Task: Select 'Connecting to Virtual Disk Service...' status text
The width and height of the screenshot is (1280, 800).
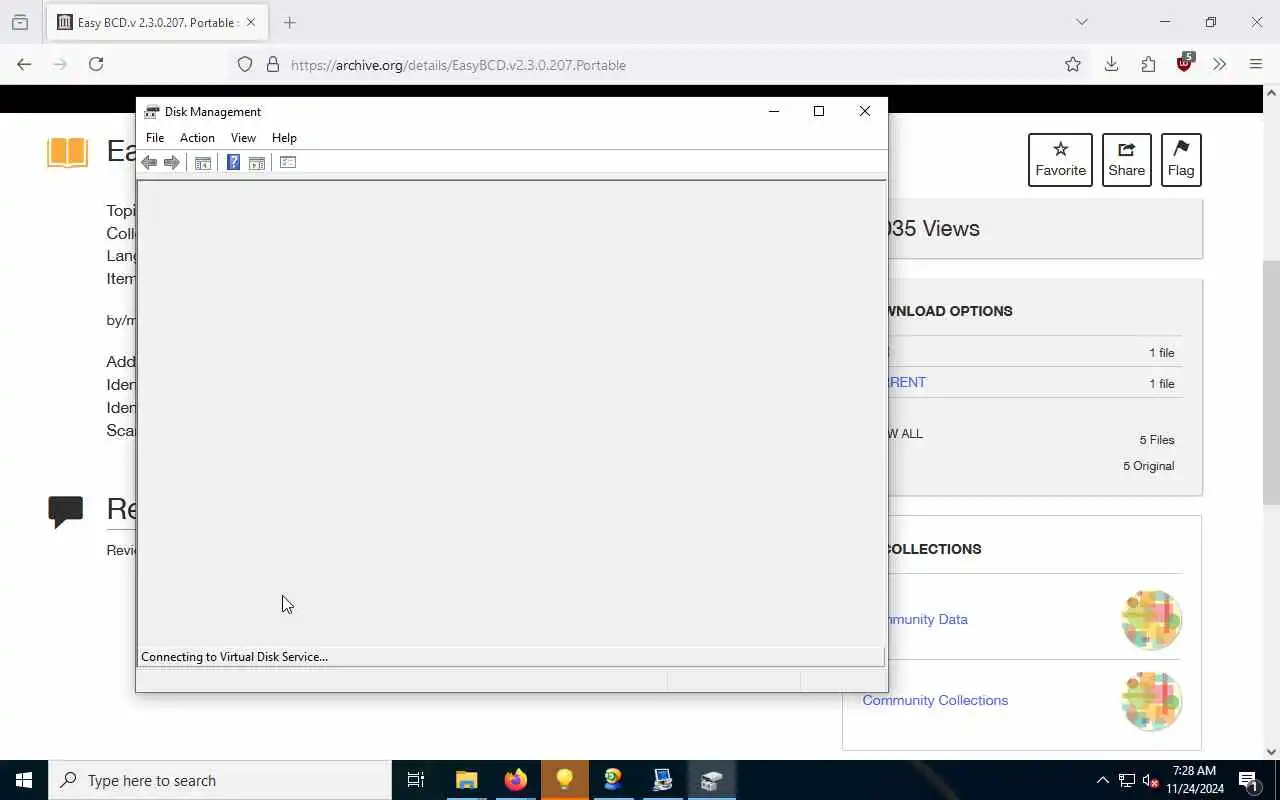Action: (235, 657)
